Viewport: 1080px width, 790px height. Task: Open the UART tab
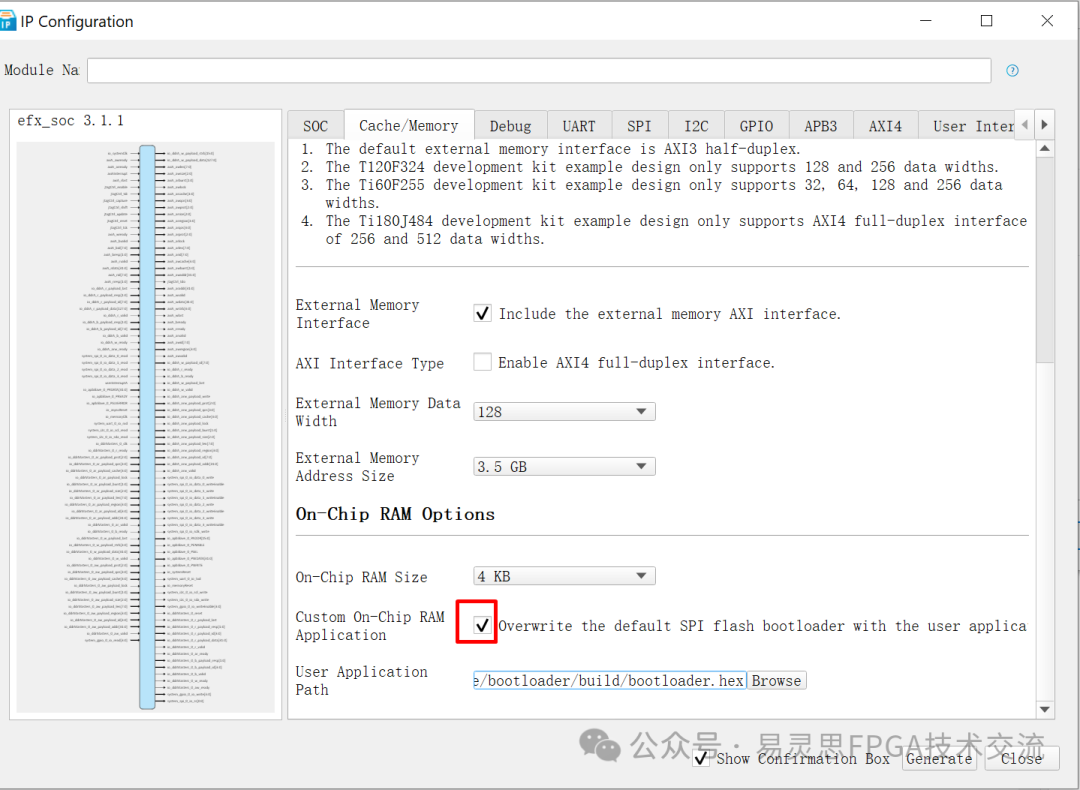[578, 126]
